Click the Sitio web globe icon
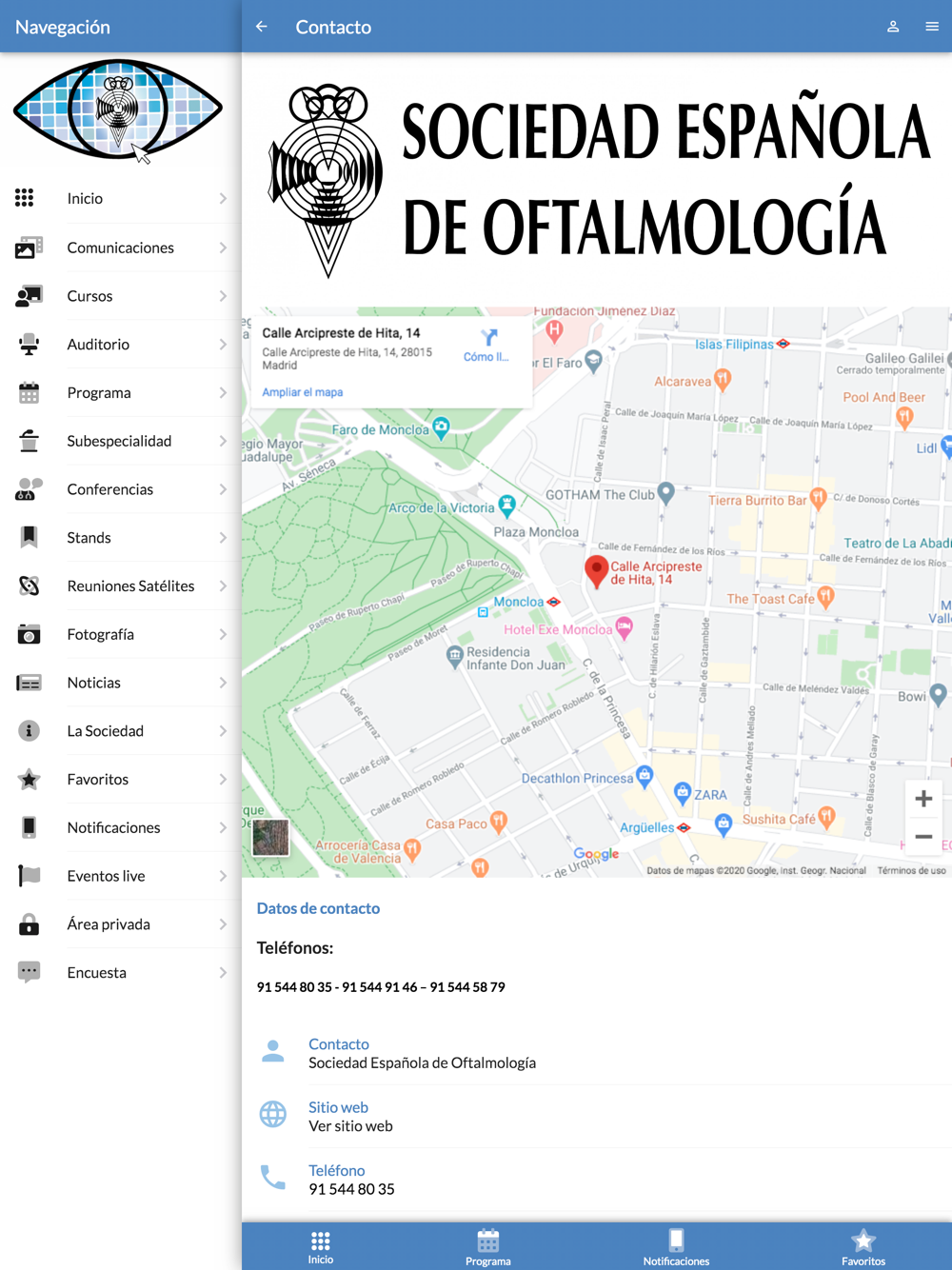Screen dimensions: 952x1270 273,1114
